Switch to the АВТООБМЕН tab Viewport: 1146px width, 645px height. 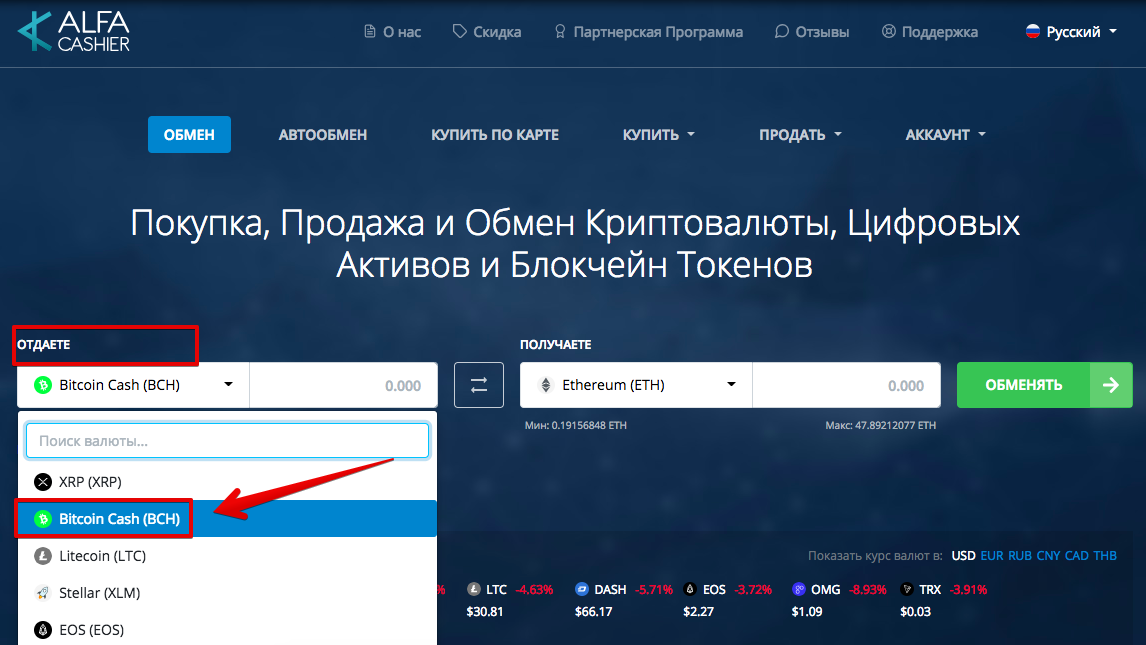point(322,134)
